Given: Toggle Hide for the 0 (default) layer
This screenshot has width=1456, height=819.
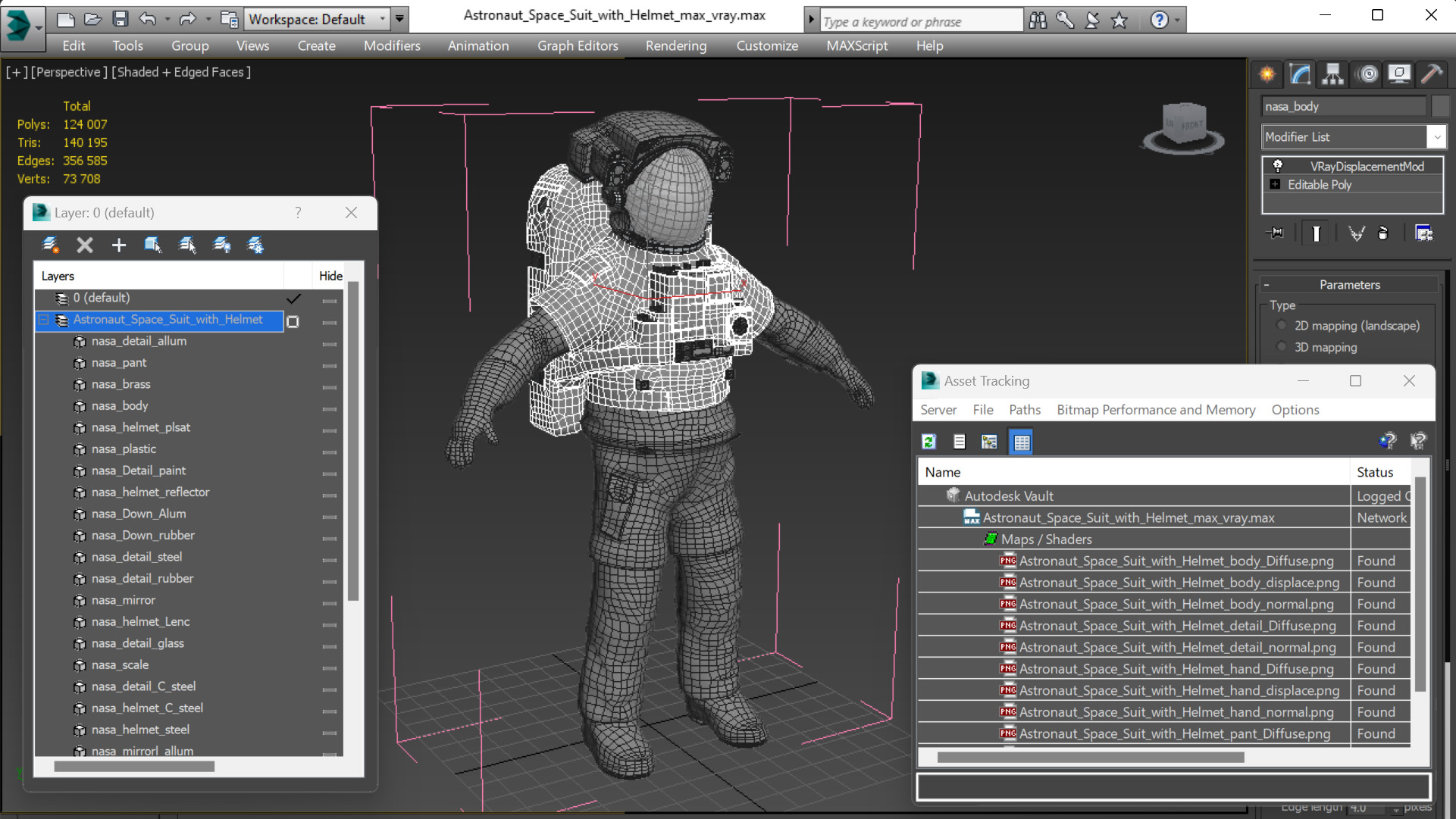Looking at the screenshot, I should click(x=329, y=300).
